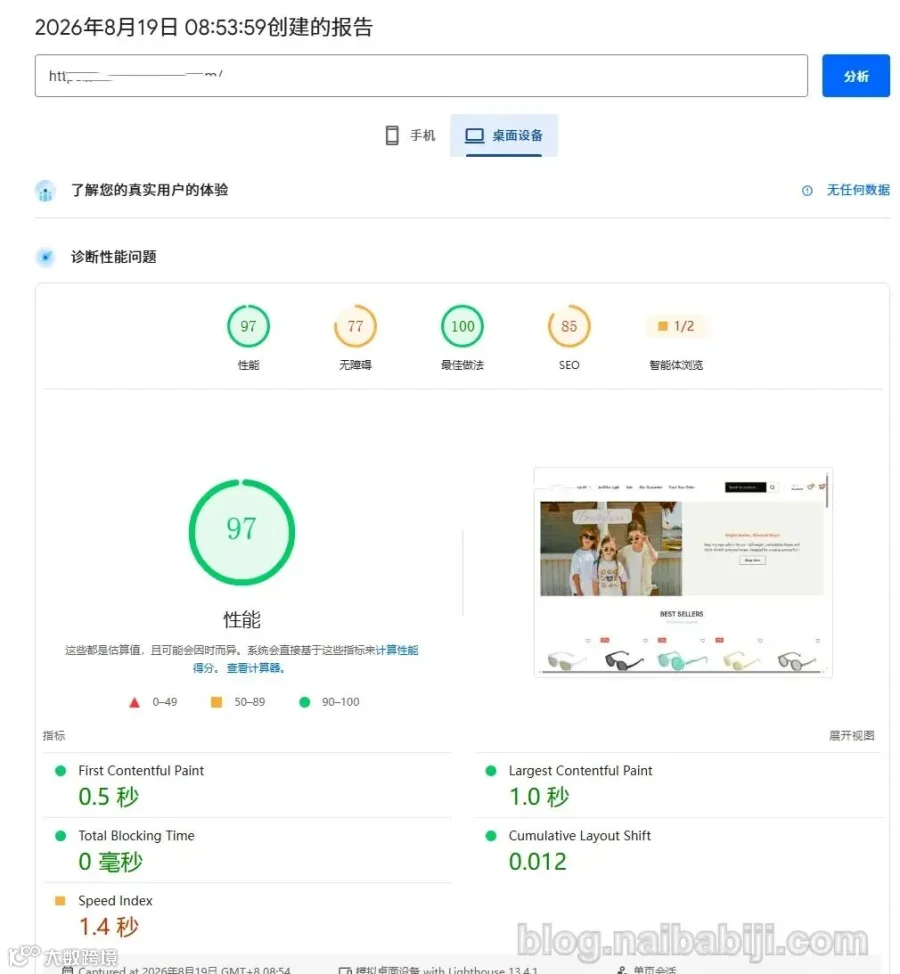Click the page screenshot thumbnail

point(683,572)
